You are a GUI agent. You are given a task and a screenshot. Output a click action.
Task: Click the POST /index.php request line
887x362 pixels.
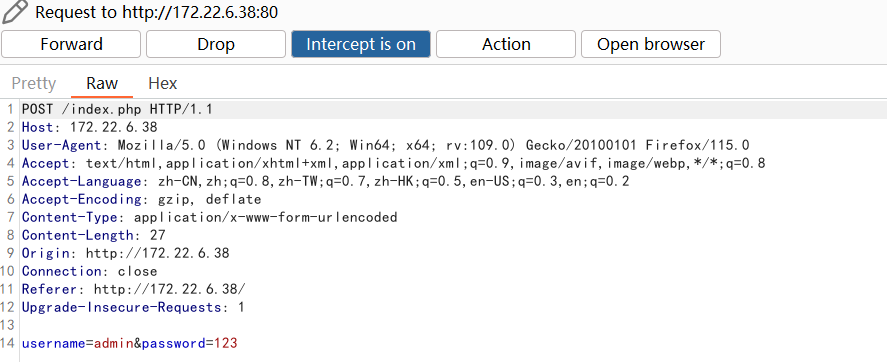tap(117, 109)
